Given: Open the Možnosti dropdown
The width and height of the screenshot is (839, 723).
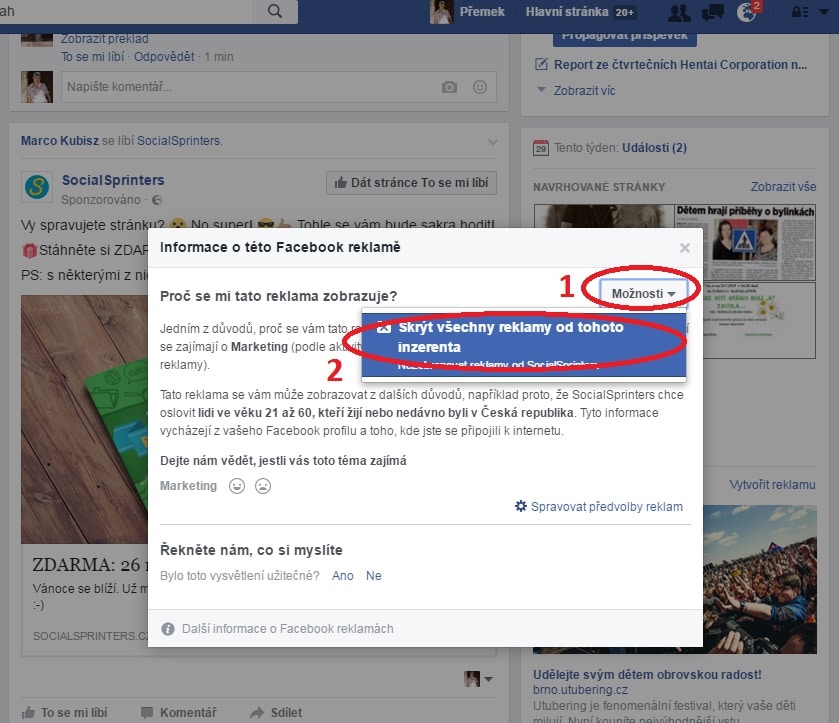Looking at the screenshot, I should [x=643, y=293].
